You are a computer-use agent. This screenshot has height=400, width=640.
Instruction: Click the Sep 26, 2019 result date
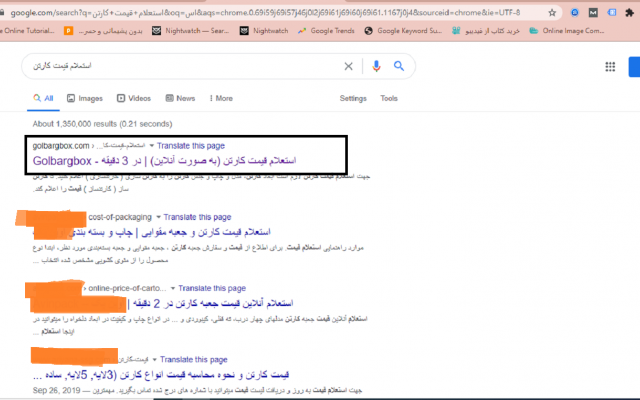(x=56, y=390)
